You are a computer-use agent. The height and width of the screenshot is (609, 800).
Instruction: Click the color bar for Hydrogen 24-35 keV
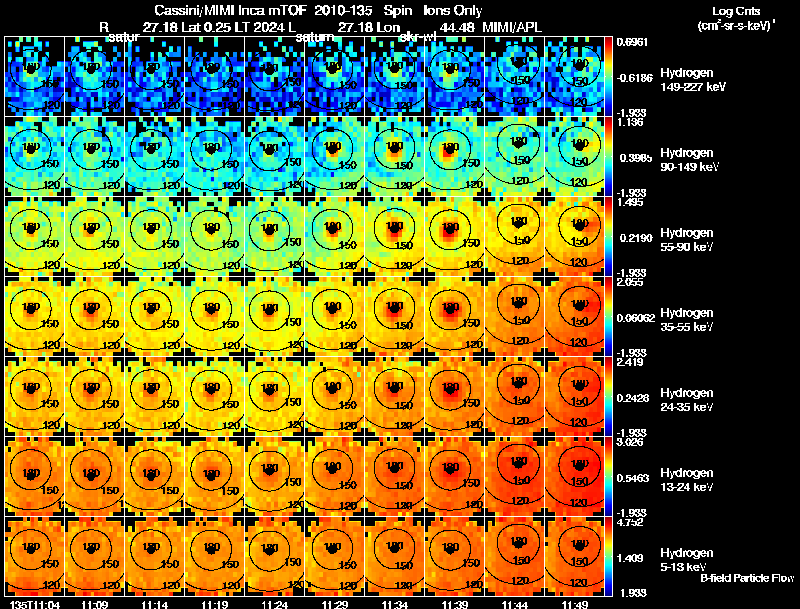point(609,397)
